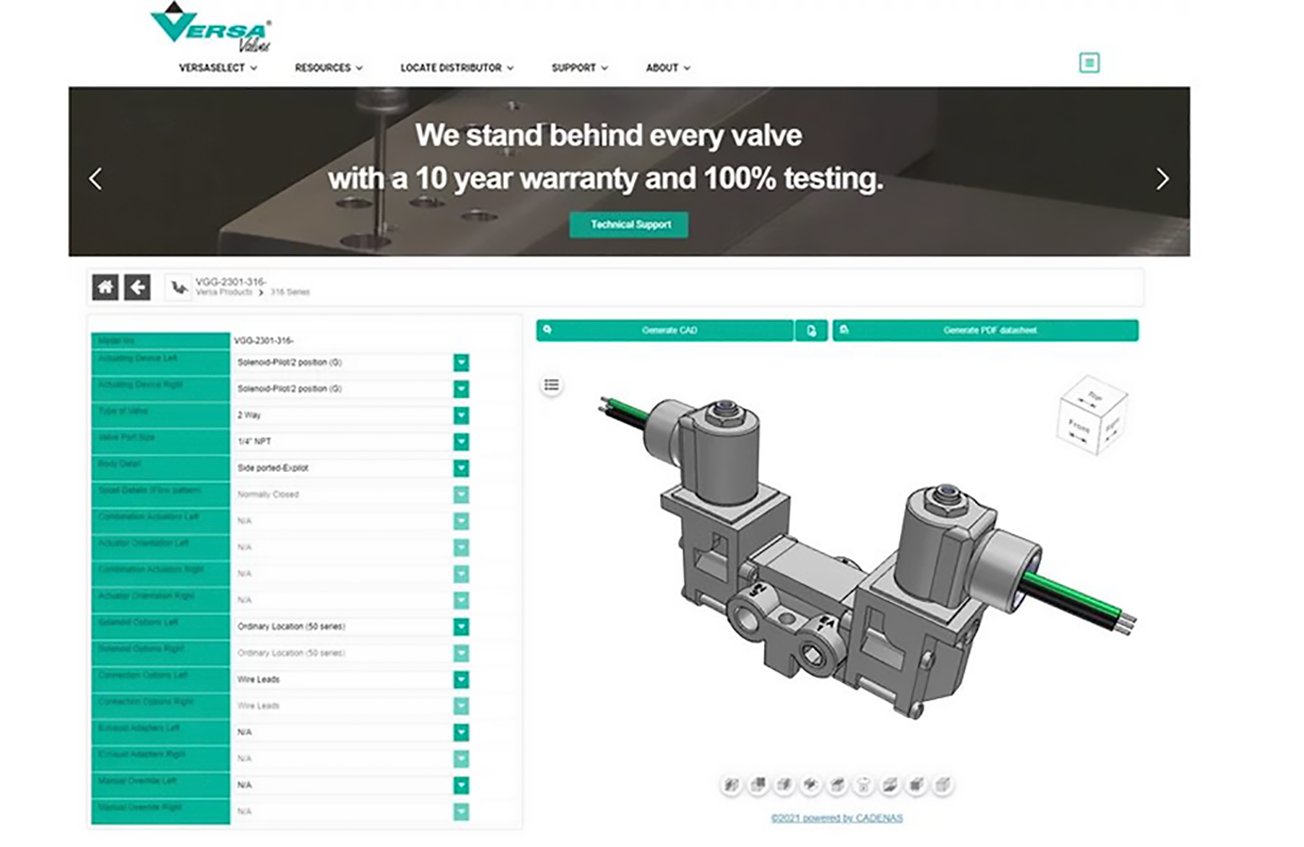Open the Connection Options Left dropdown
The height and width of the screenshot is (847, 1304).
click(460, 678)
